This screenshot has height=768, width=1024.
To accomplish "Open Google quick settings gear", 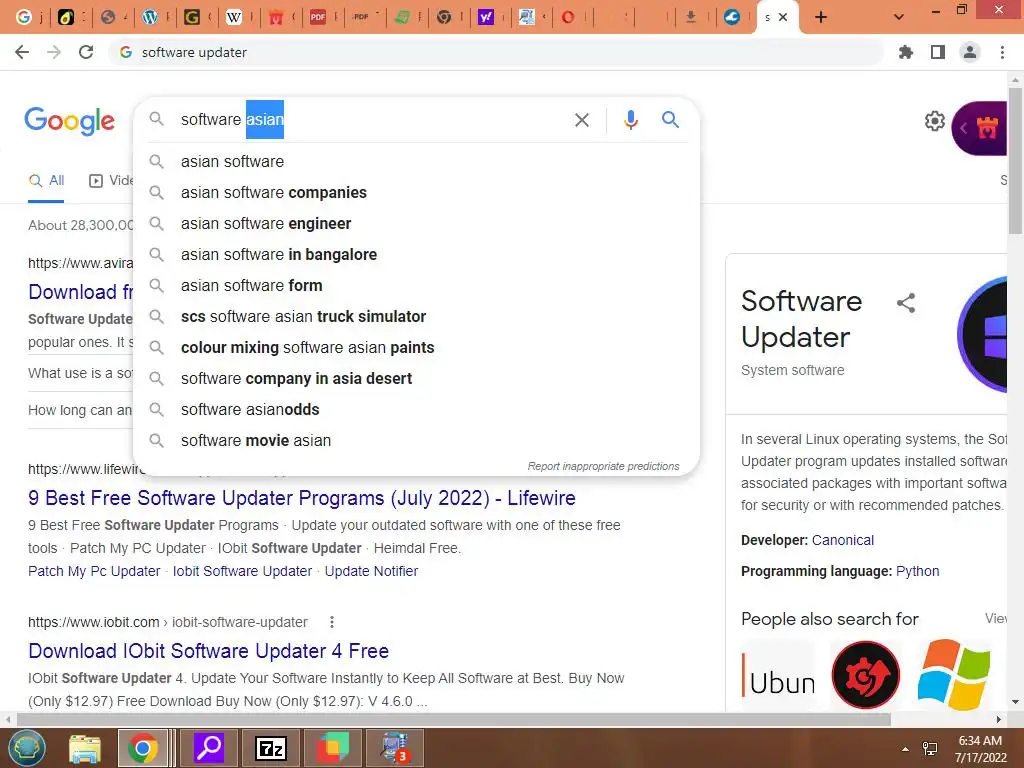I will coord(935,121).
